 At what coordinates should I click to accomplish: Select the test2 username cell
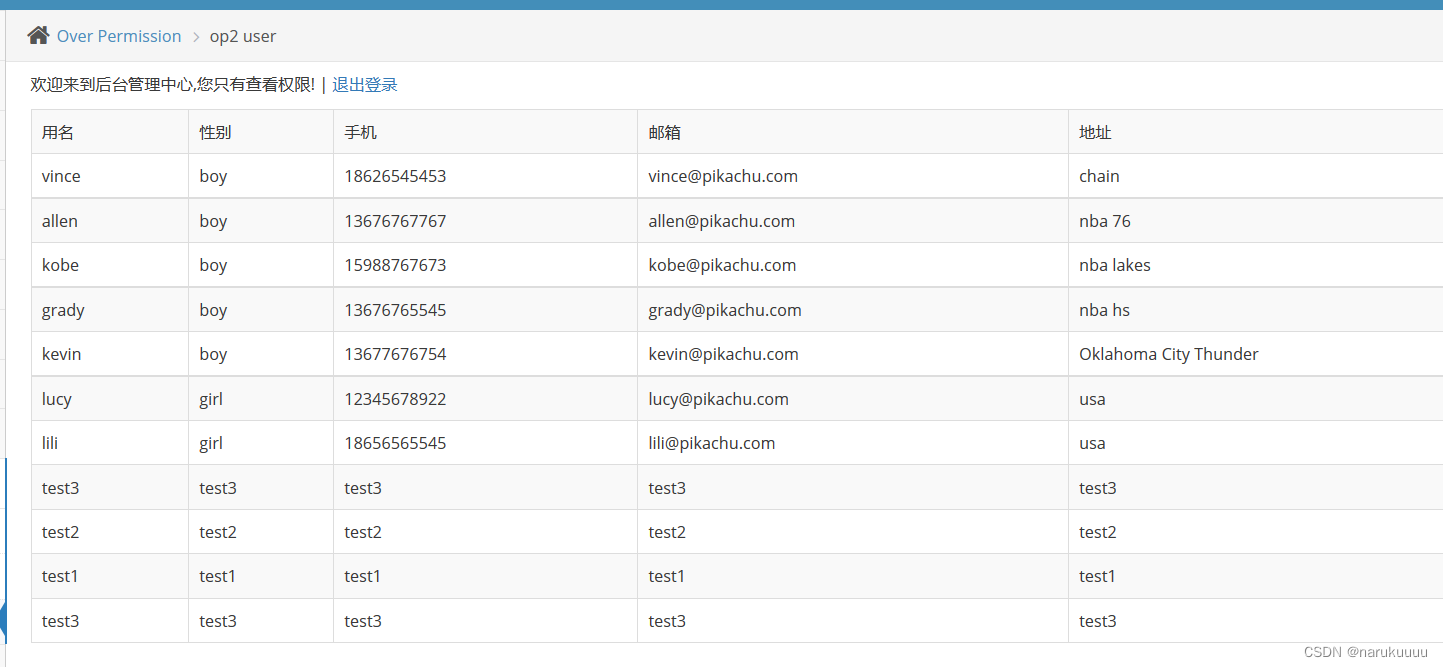[x=60, y=532]
